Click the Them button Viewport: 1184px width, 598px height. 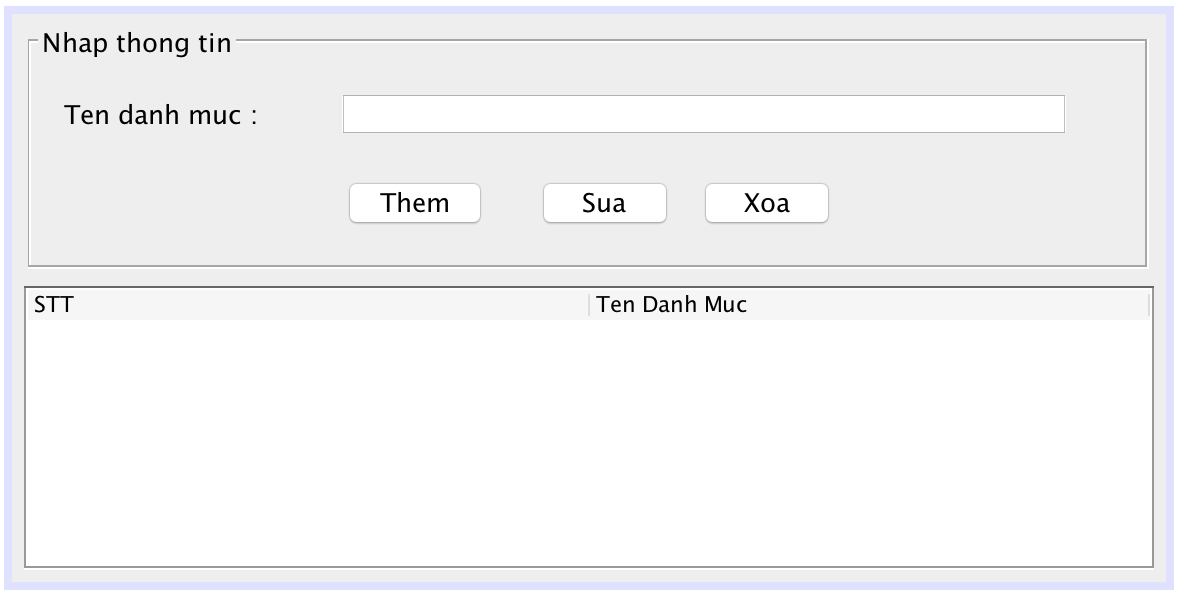(x=414, y=204)
